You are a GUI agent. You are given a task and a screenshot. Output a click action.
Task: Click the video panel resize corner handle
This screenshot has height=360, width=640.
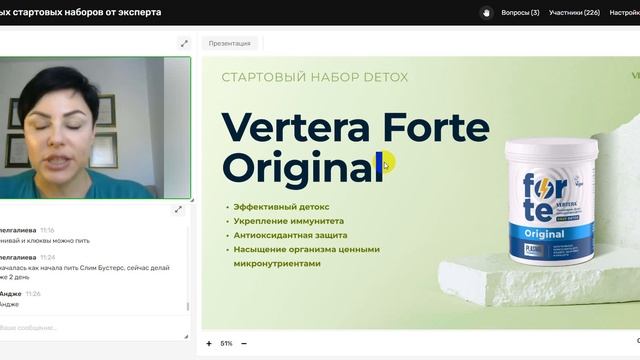pos(192,200)
